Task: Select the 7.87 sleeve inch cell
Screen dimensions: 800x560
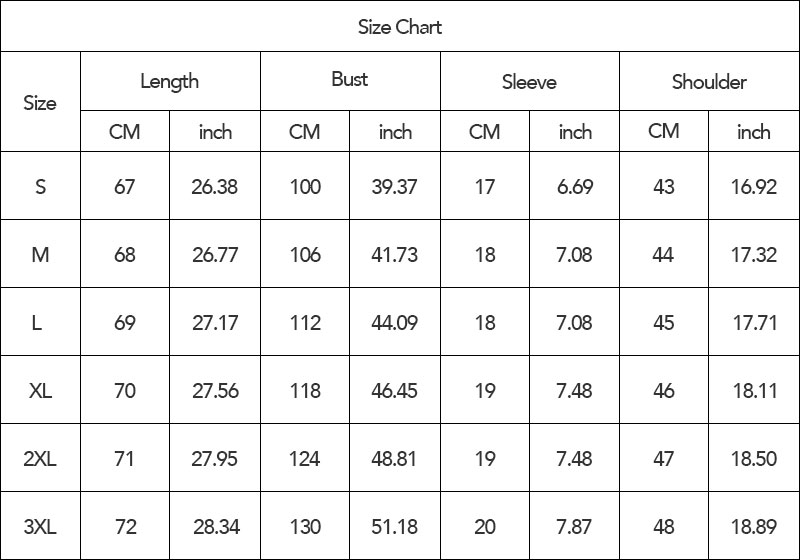Action: click(574, 526)
